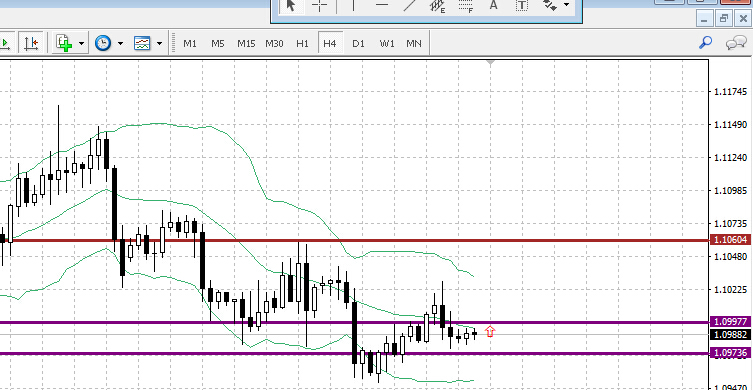Switch chart to D1 timeframe
Viewport: 753px width, 390px height.
coord(358,44)
